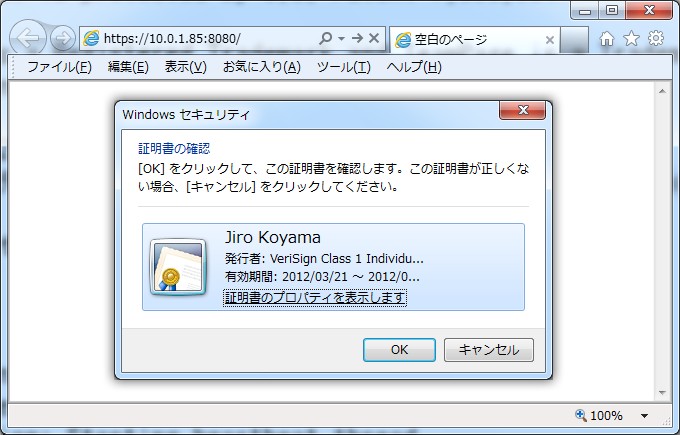Click the scrollbar down arrow
Viewport: 680px width, 435px height.
(x=662, y=393)
